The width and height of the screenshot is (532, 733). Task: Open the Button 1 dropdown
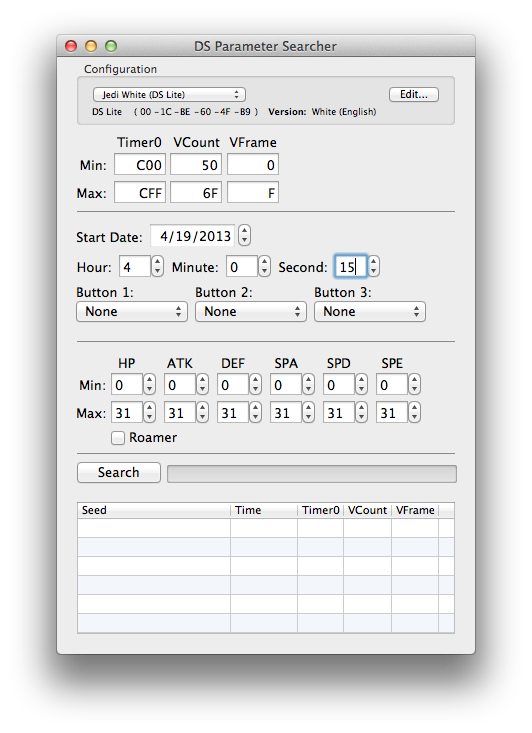132,312
